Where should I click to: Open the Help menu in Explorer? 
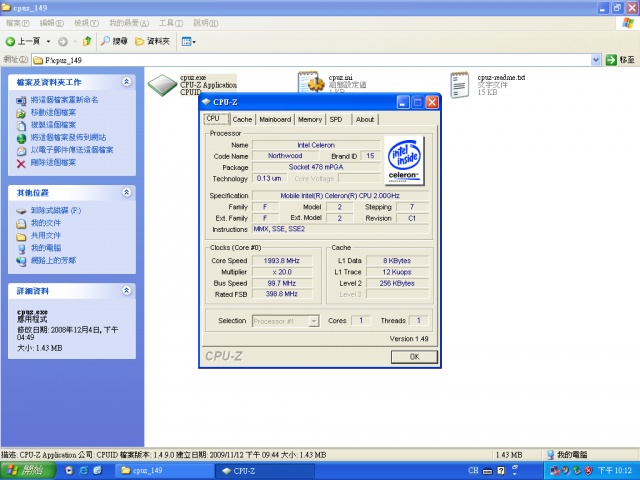(x=205, y=23)
